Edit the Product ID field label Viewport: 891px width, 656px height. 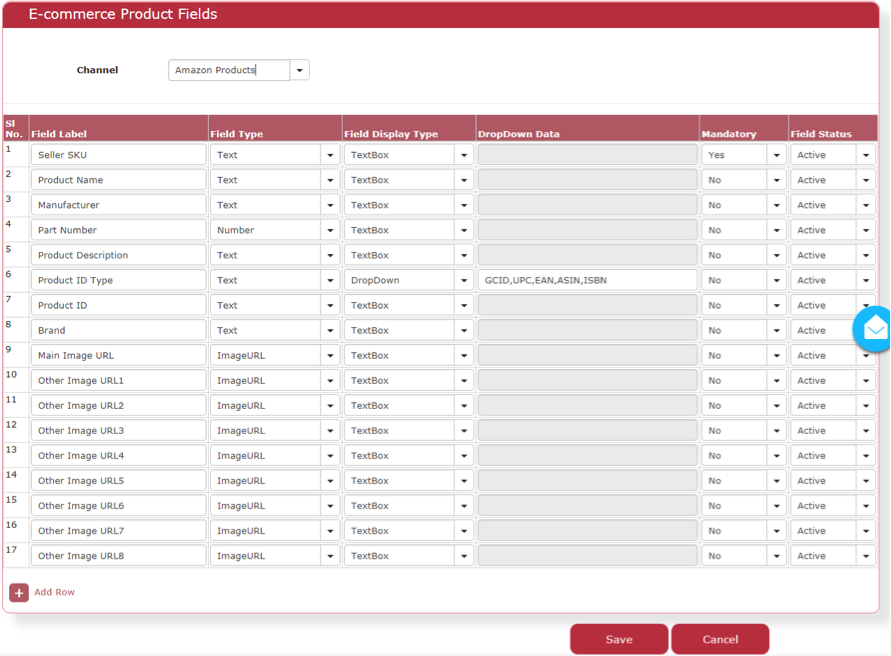tap(119, 305)
